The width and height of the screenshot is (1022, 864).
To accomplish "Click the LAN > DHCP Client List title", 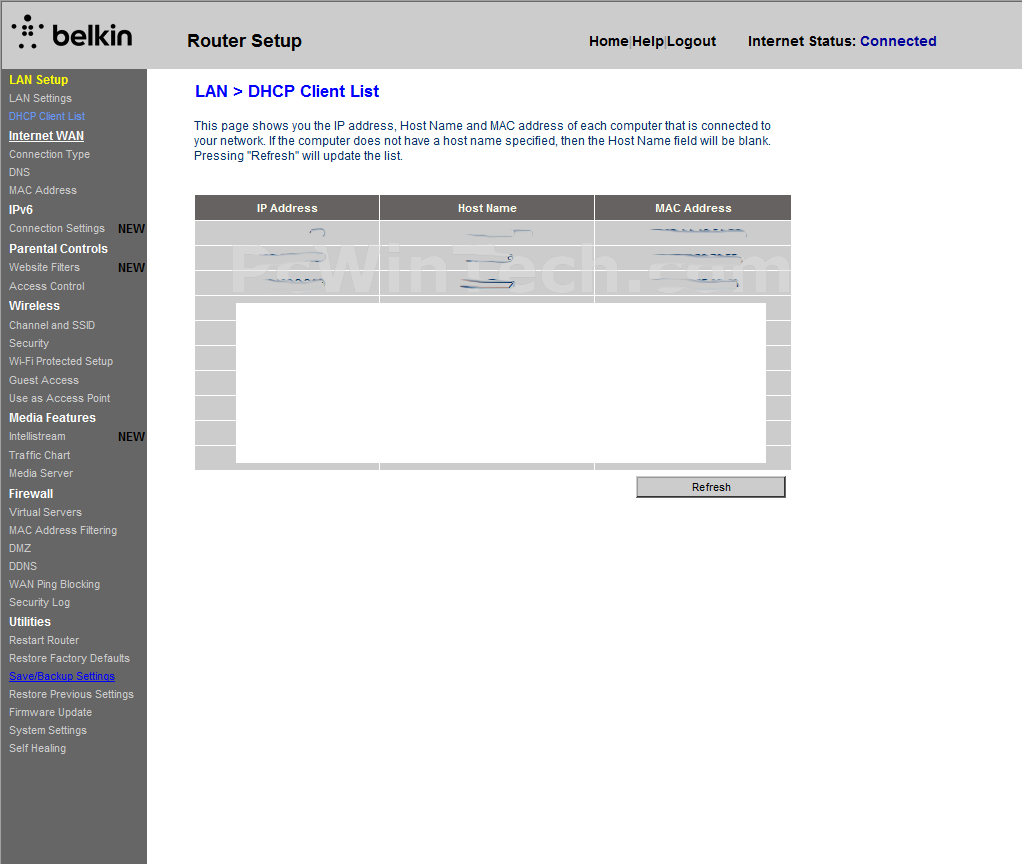I will [x=287, y=91].
